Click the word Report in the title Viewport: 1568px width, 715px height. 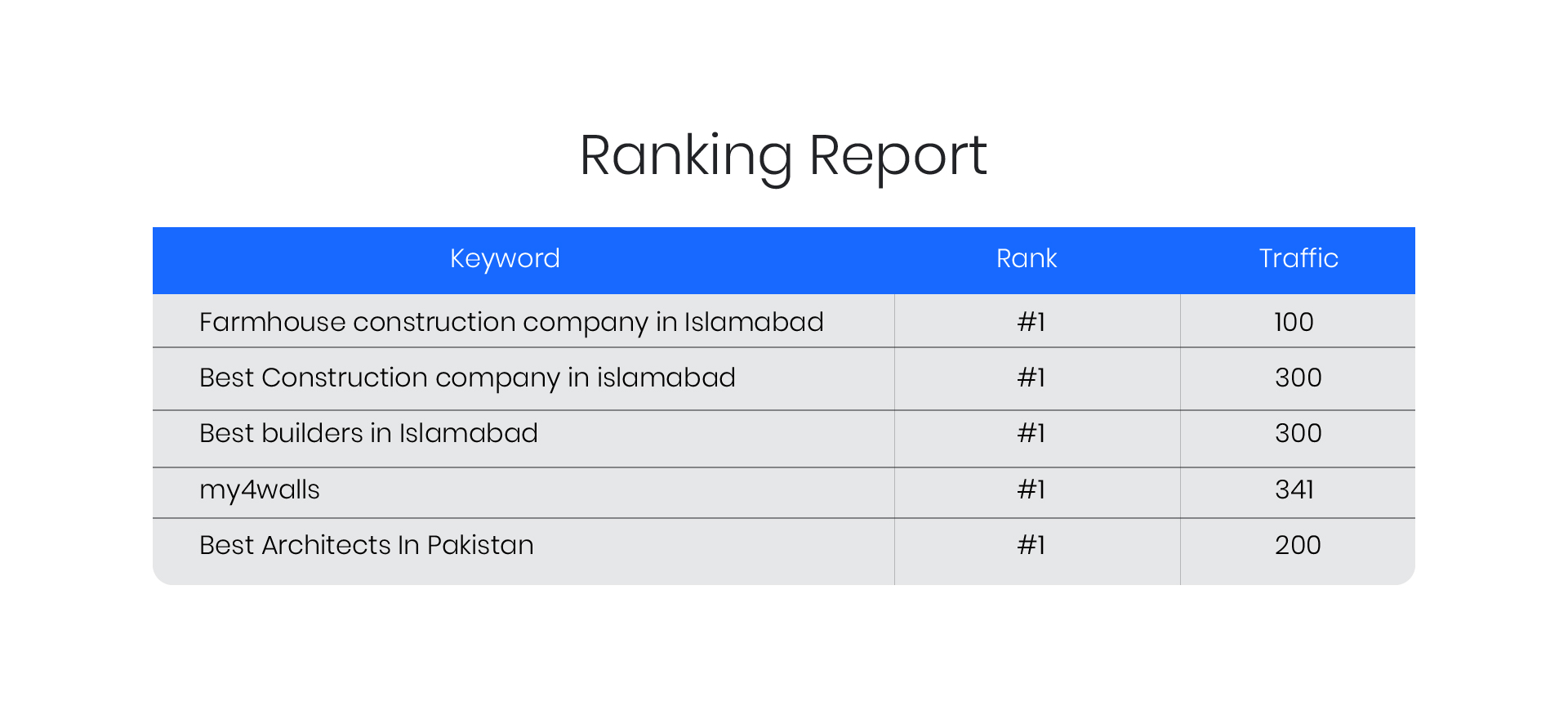[x=898, y=155]
